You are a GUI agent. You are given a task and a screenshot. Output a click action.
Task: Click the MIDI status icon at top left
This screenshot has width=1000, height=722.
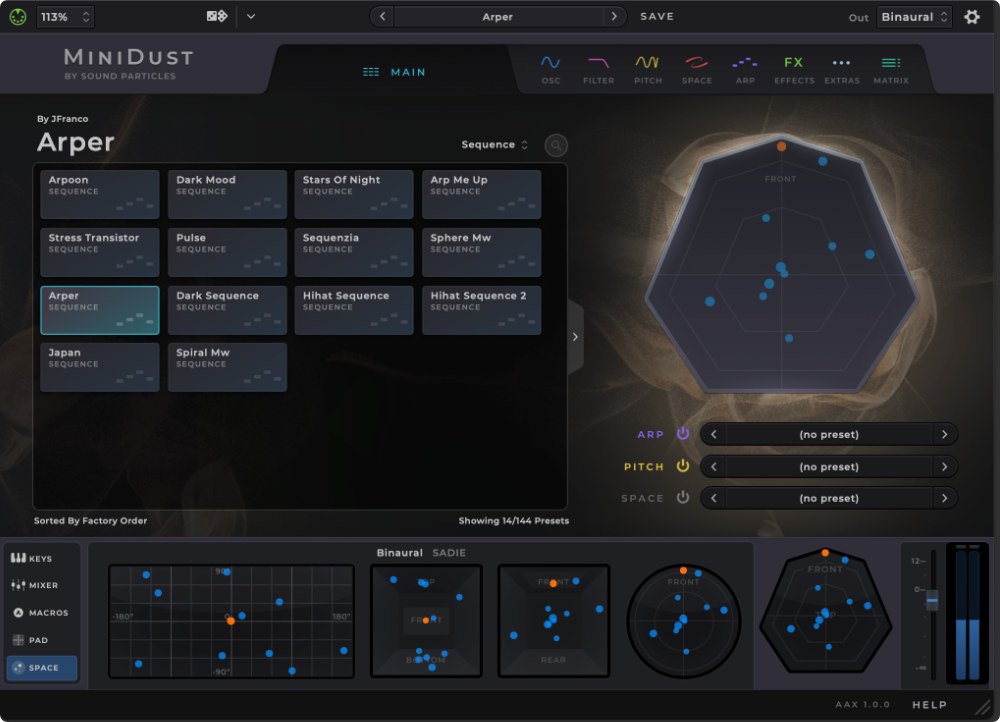(18, 17)
